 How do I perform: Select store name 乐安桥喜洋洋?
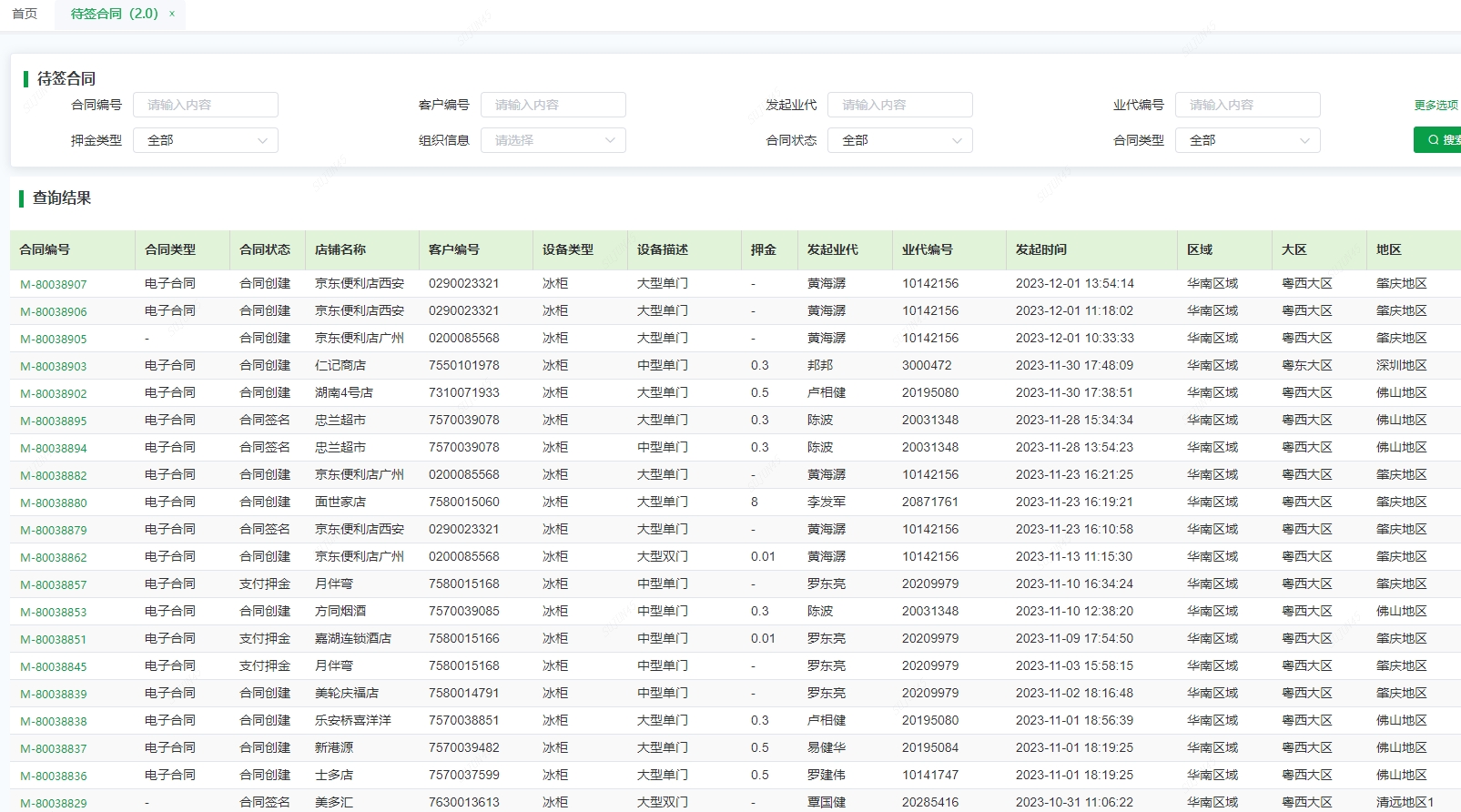click(x=353, y=720)
